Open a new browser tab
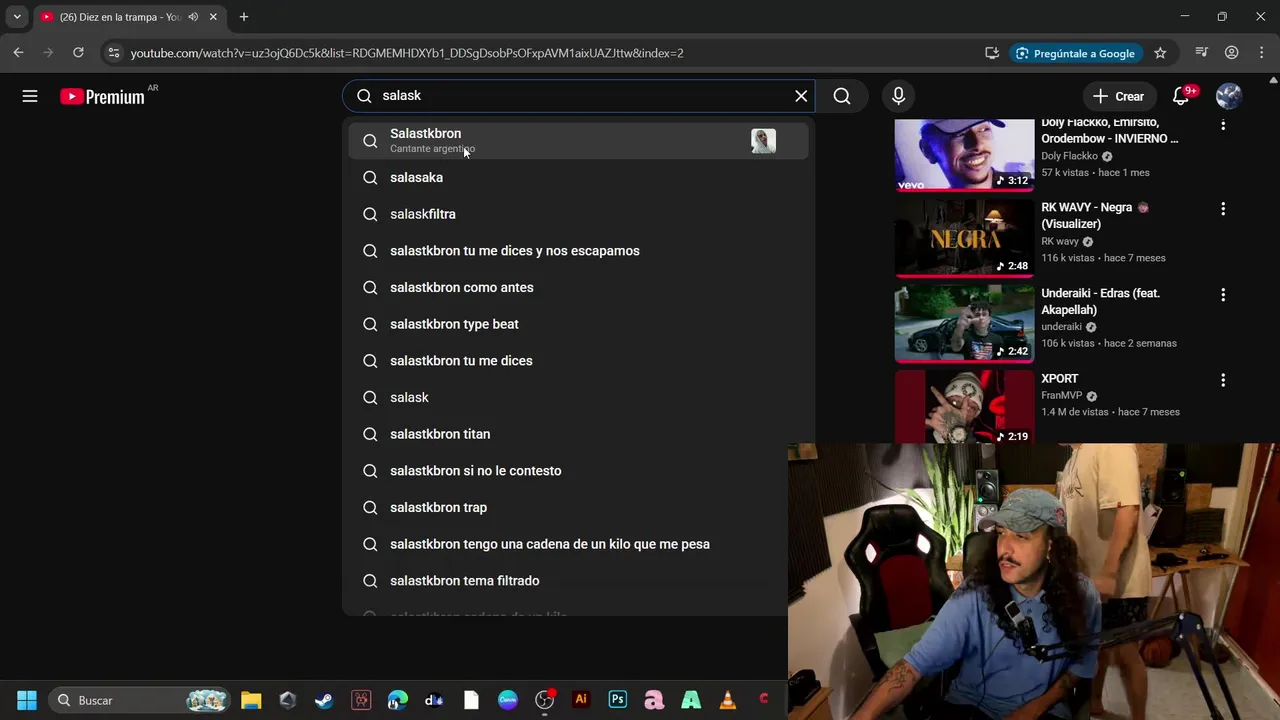Image resolution: width=1280 pixels, height=720 pixels. pyautogui.click(x=243, y=17)
